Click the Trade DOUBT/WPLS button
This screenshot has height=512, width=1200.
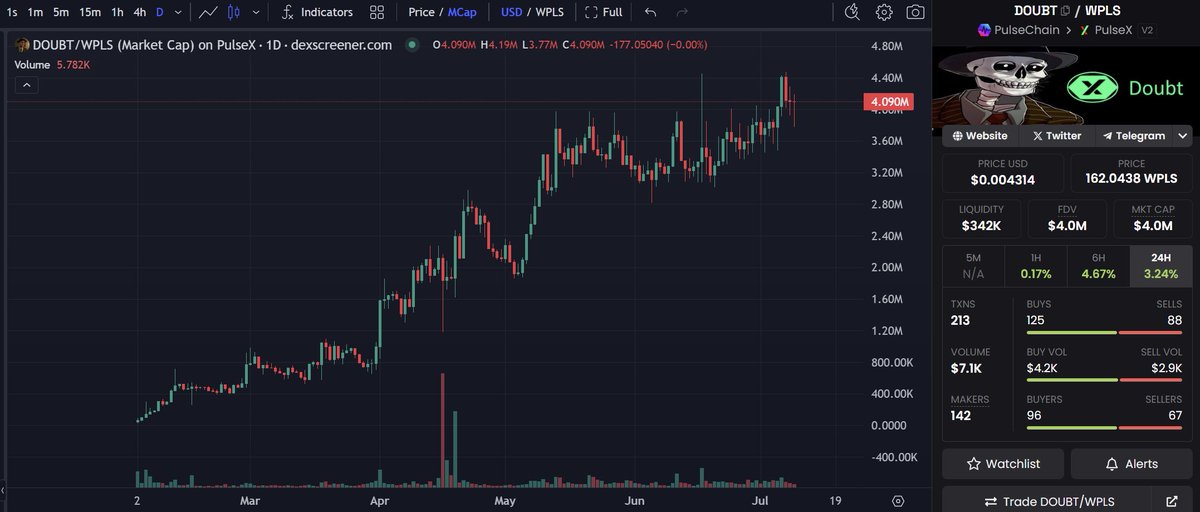(1049, 500)
